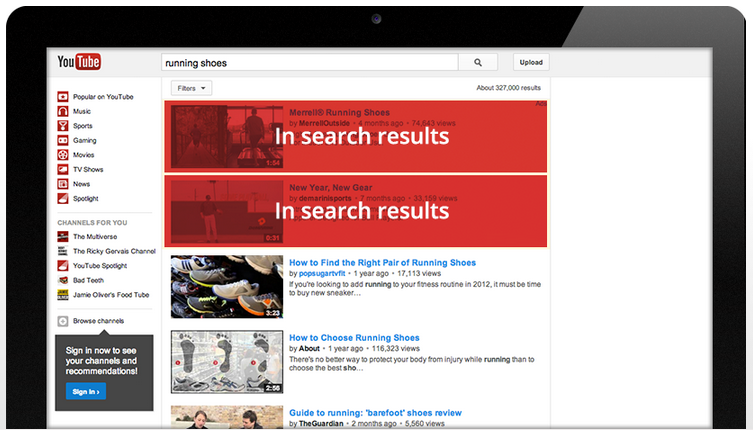Open the About uploader link
Viewport: 753px width, 431px height.
pyautogui.click(x=309, y=348)
